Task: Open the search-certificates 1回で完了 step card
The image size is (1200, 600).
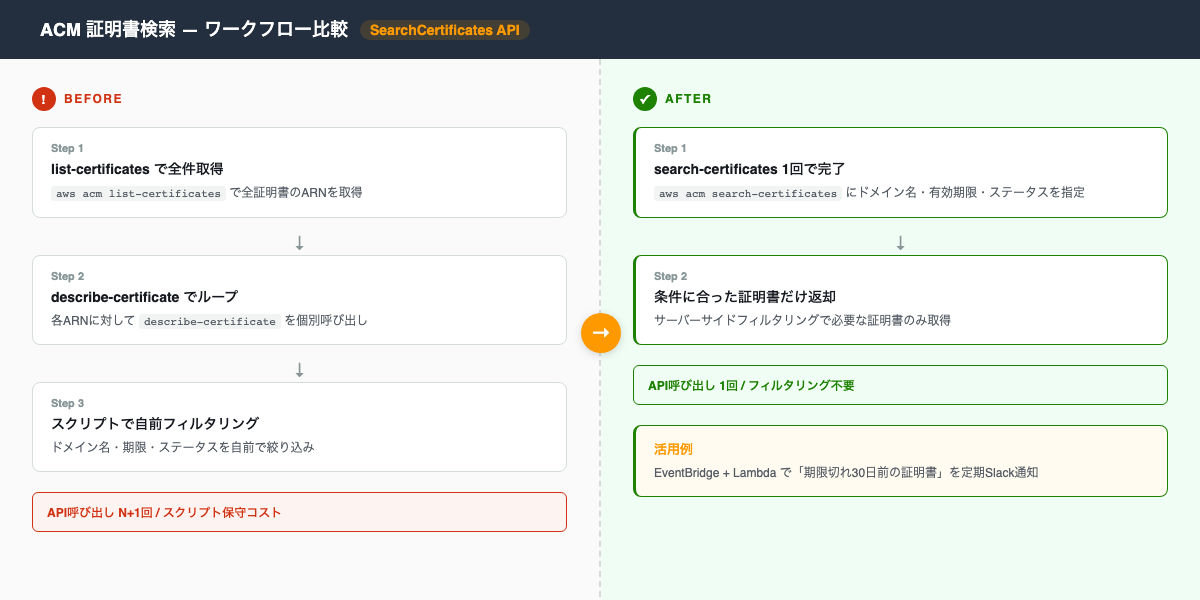Action: tap(900, 172)
